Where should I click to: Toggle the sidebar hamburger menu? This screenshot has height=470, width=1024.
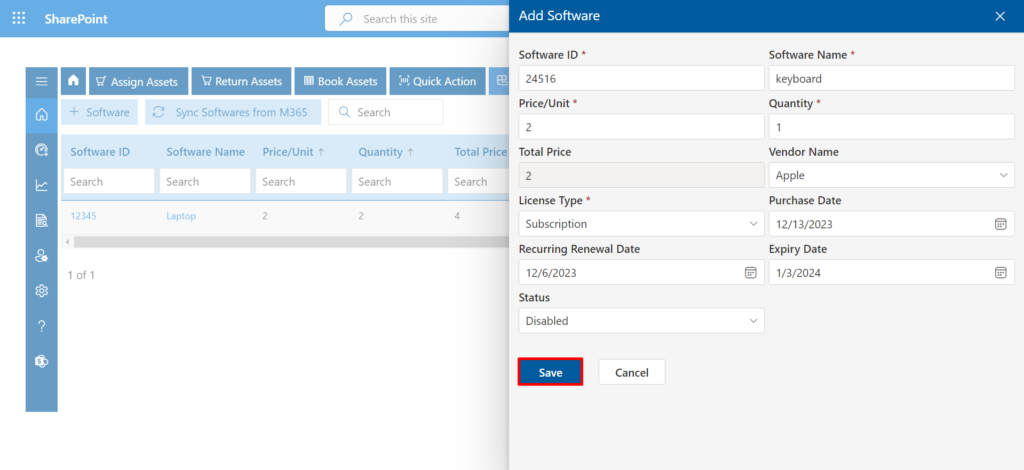click(x=41, y=82)
